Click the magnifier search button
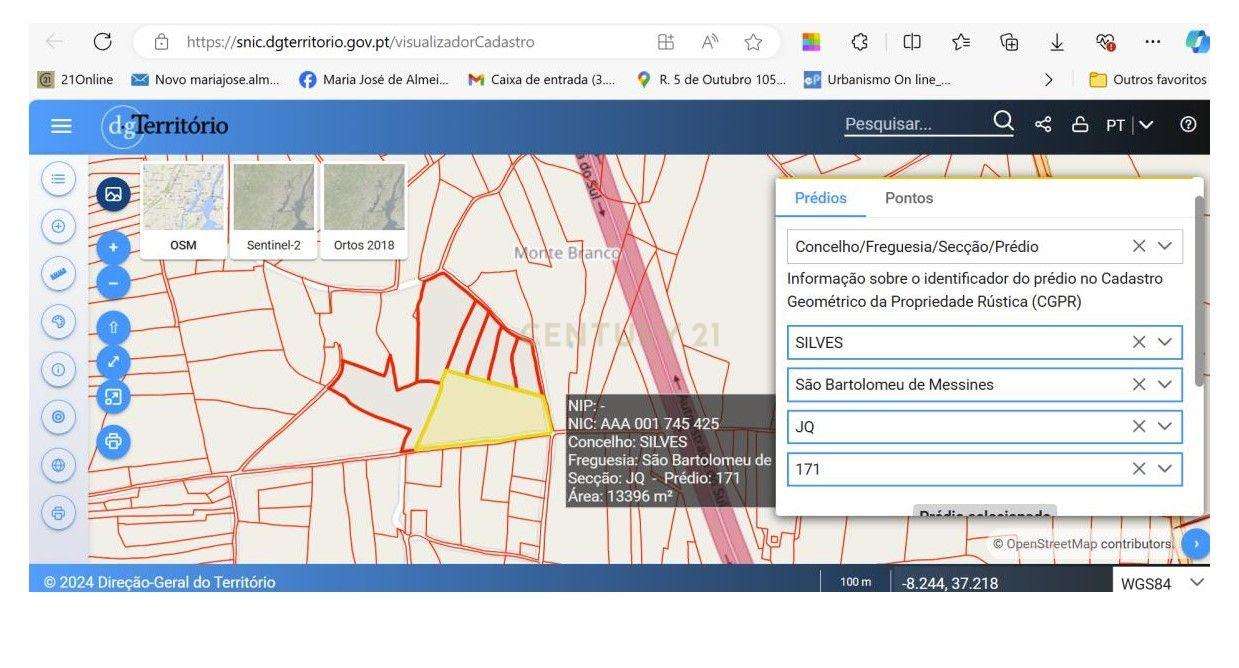 point(1003,123)
